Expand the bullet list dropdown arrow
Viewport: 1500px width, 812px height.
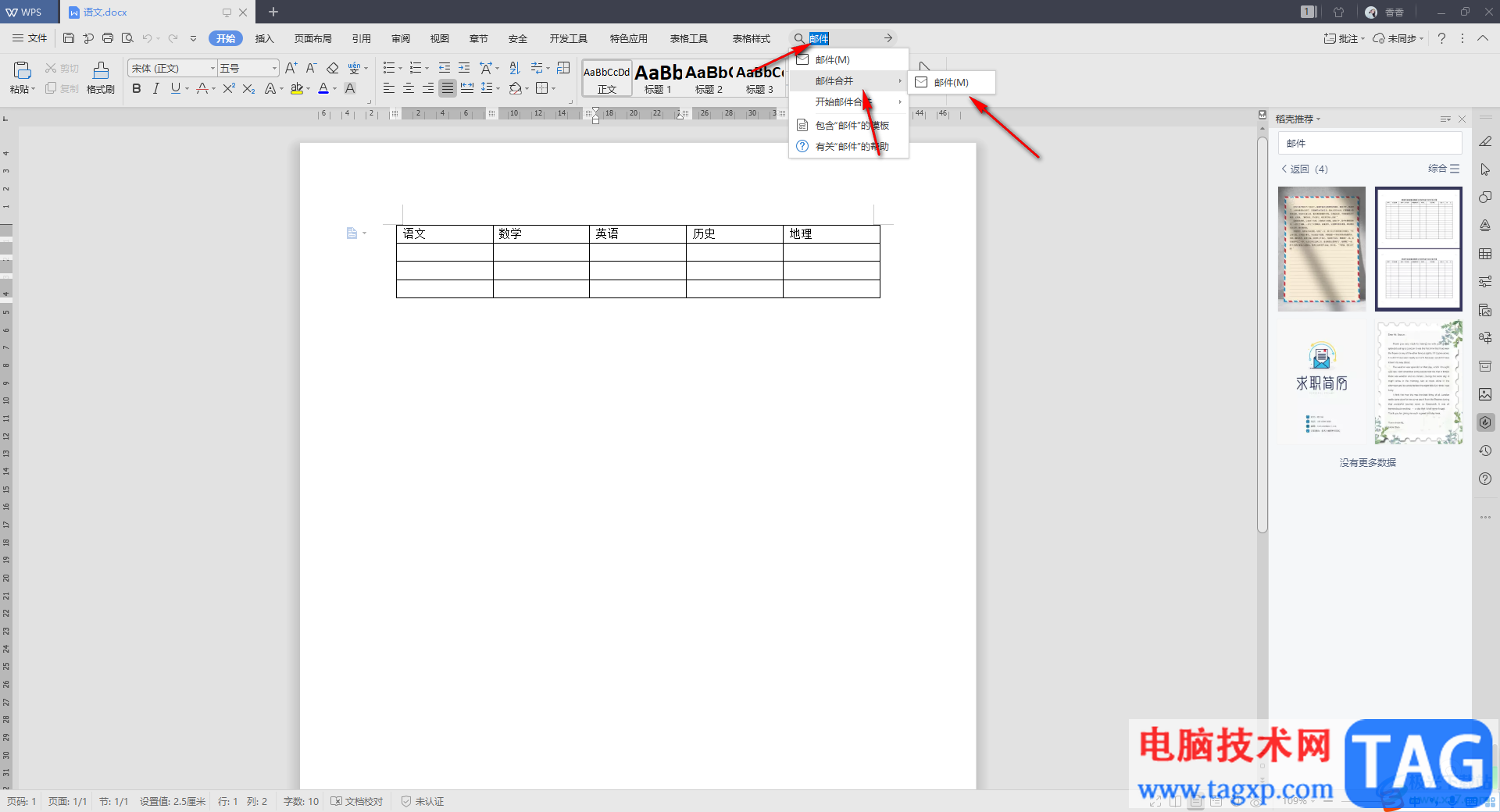401,69
